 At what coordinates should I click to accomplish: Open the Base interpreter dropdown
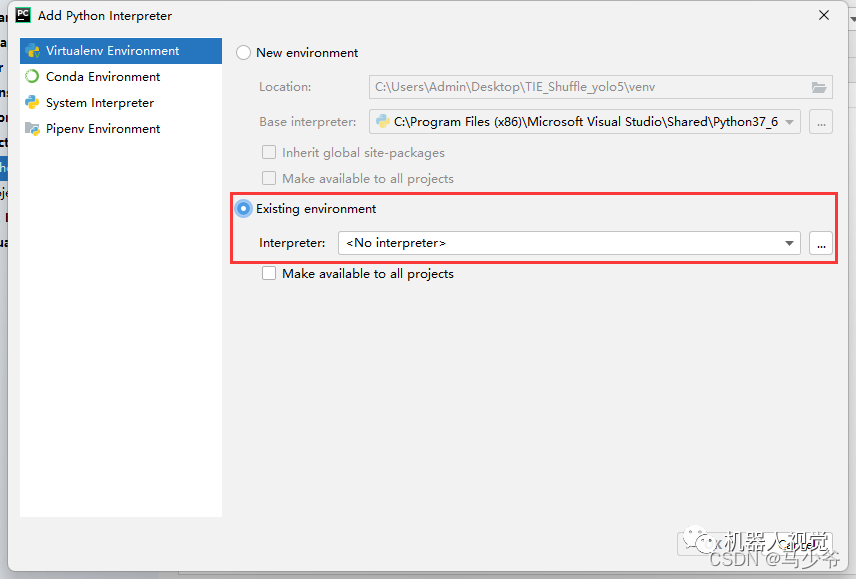pos(585,122)
